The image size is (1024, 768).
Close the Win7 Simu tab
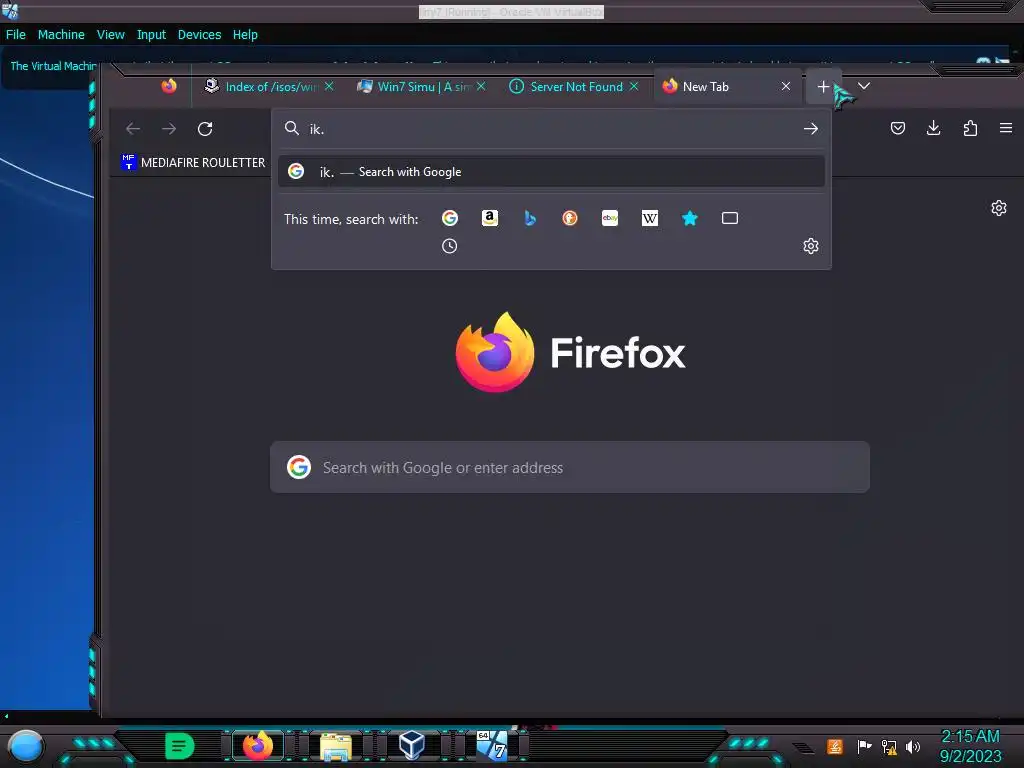click(481, 86)
